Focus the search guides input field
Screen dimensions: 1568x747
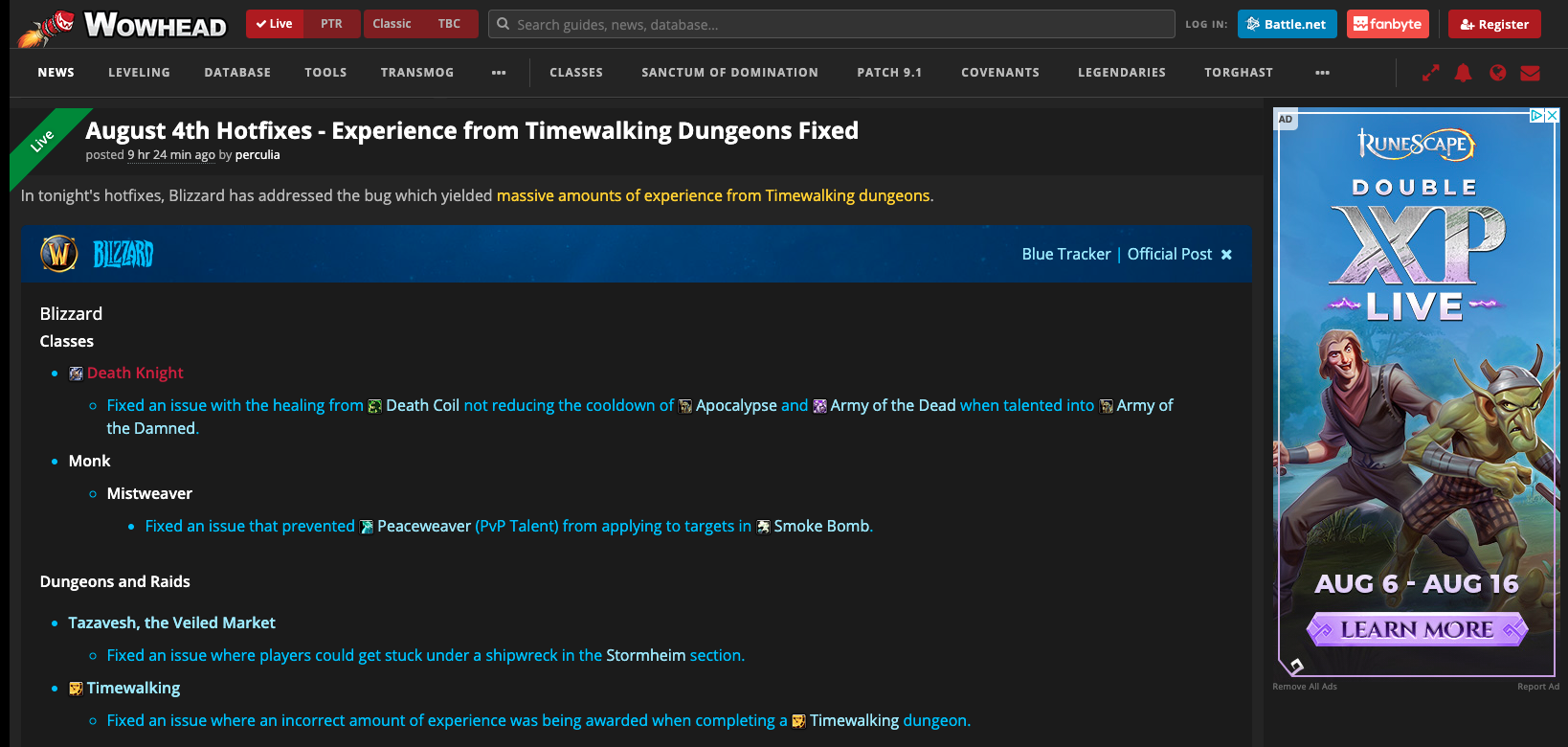[832, 24]
